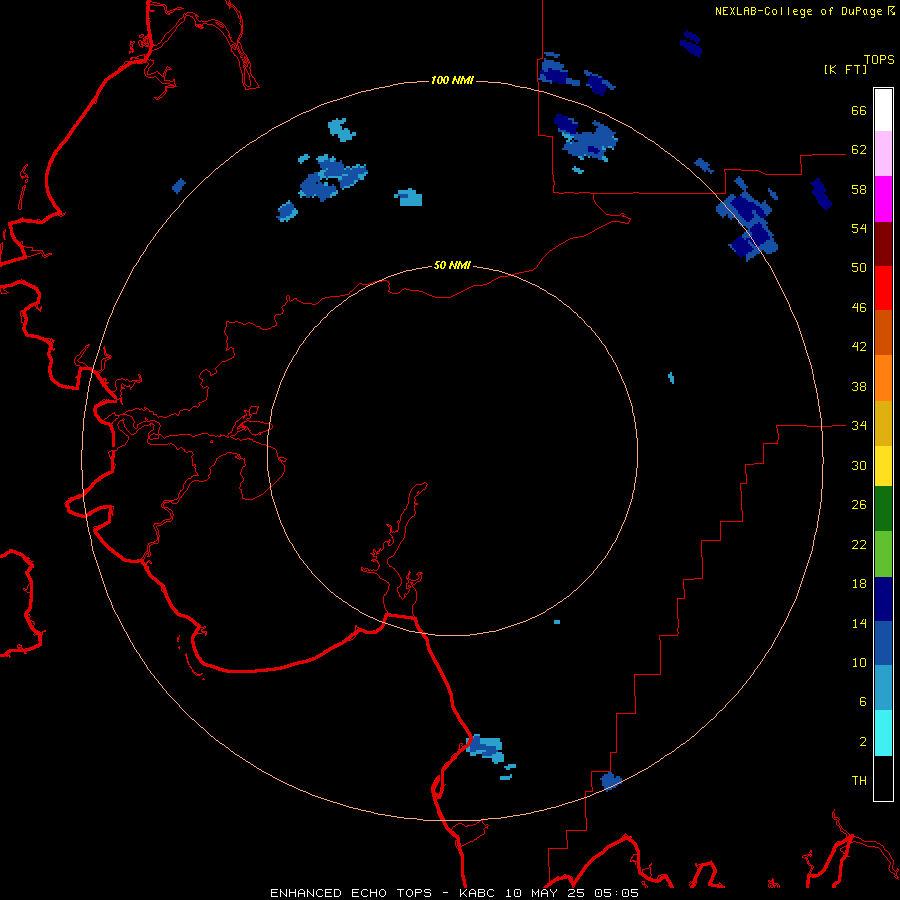Click the 58 legend value
This screenshot has height=900, width=900.
pos(859,189)
